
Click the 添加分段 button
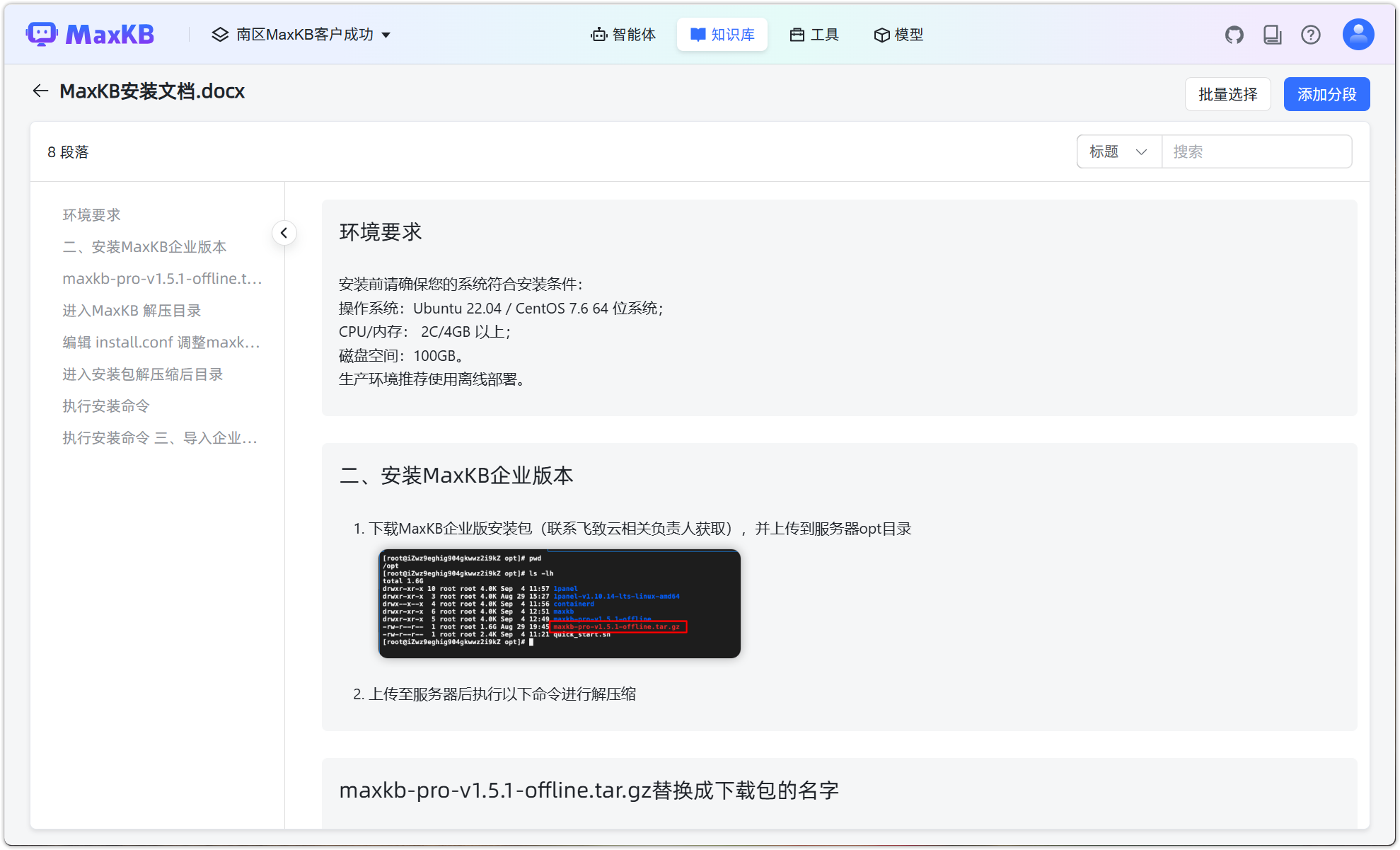pyautogui.click(x=1326, y=93)
